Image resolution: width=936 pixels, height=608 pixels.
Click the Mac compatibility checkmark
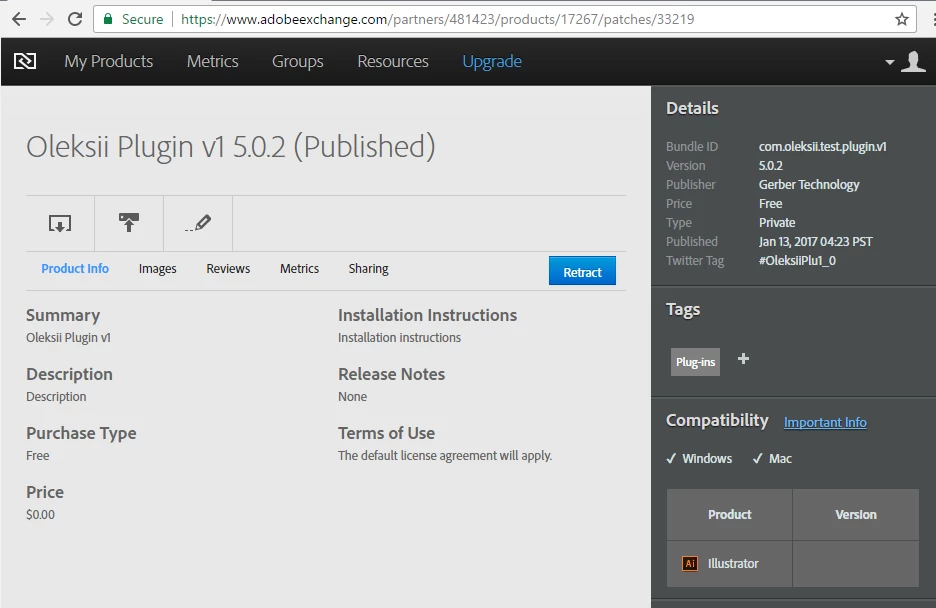[758, 458]
